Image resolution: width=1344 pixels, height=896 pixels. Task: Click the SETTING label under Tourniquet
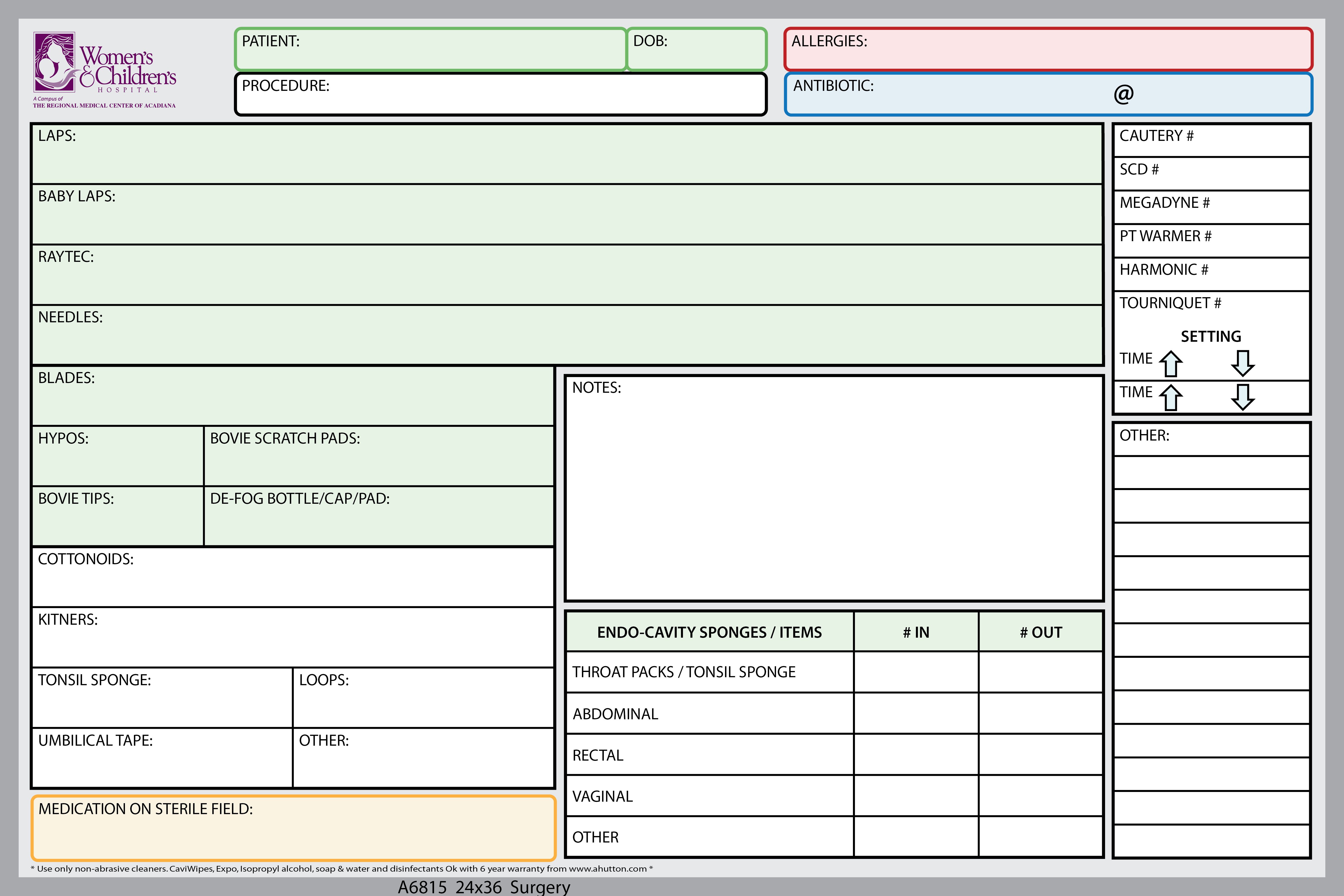click(x=1211, y=336)
